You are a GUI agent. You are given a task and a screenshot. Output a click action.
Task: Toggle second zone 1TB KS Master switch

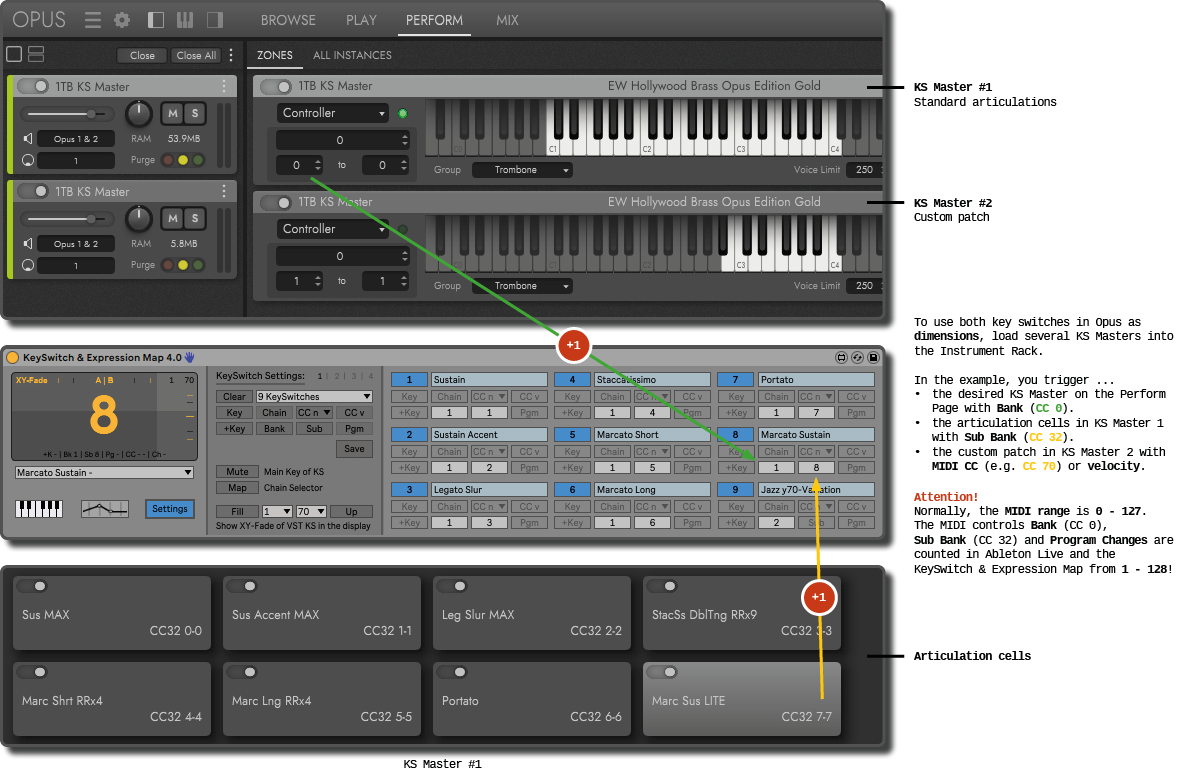point(276,202)
